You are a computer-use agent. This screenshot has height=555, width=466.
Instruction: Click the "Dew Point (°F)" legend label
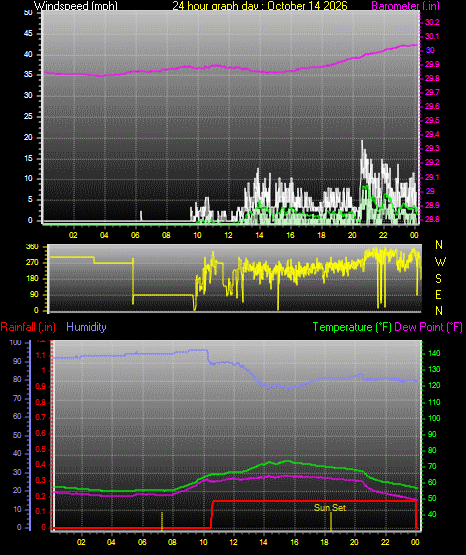pyautogui.click(x=428, y=327)
